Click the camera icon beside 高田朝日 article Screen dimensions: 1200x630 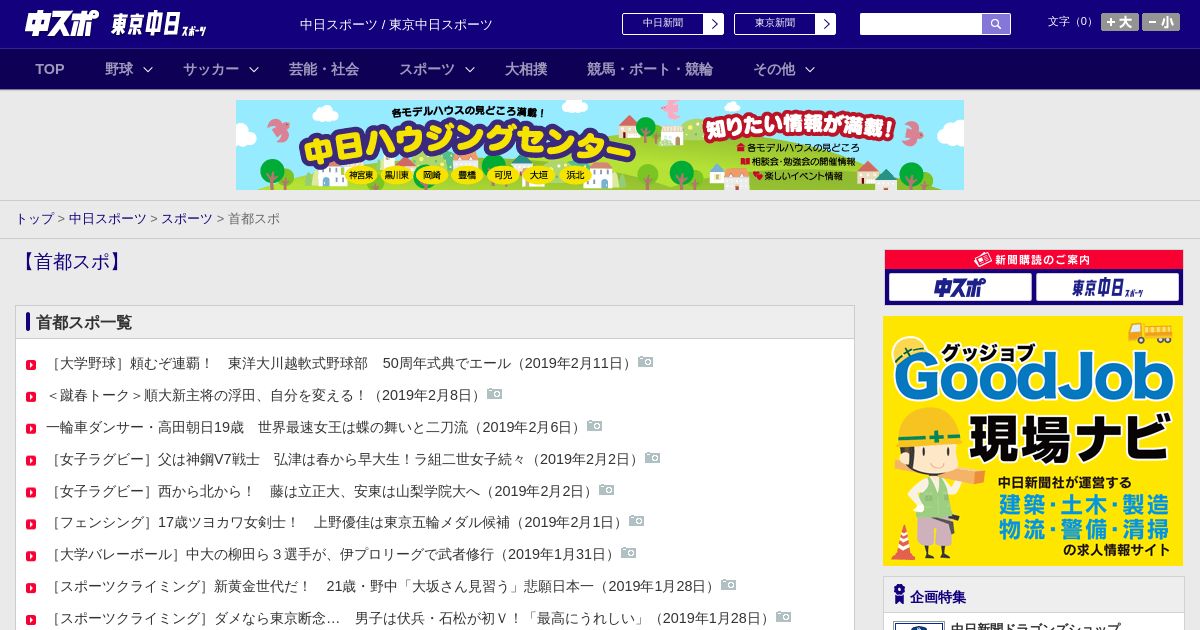pos(595,426)
